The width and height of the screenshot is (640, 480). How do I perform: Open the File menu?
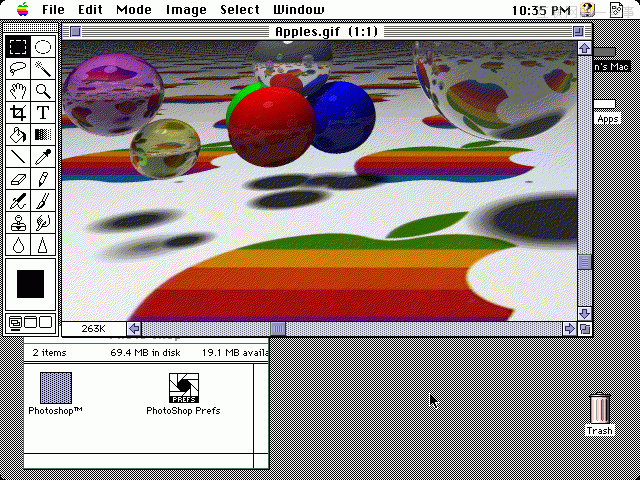53,9
